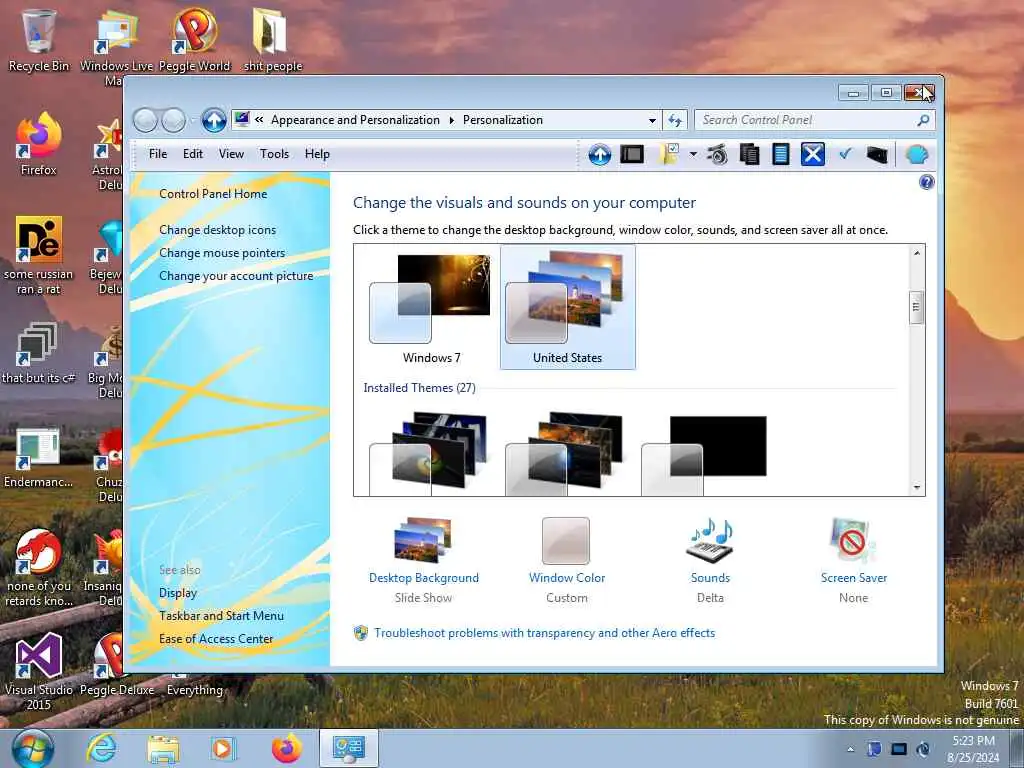This screenshot has width=1024, height=768.
Task: Open the Screen Saver icon
Action: (x=853, y=540)
